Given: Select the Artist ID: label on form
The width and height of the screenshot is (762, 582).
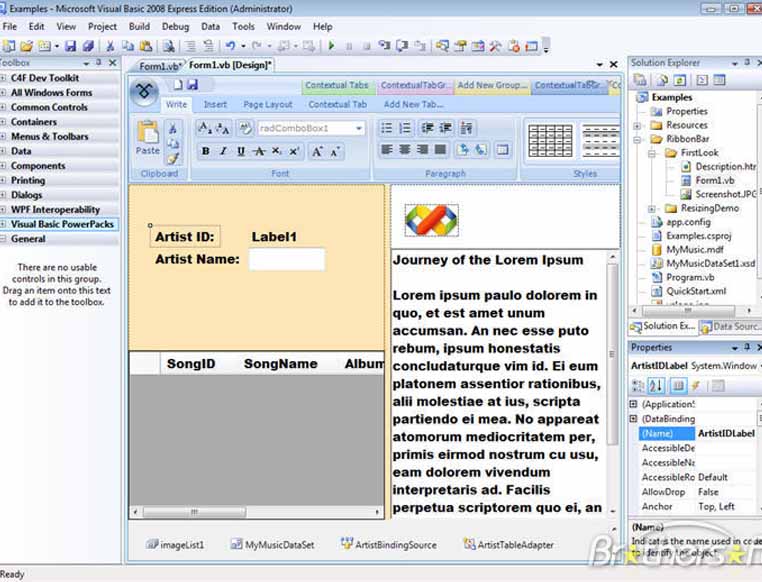Looking at the screenshot, I should coord(185,237).
